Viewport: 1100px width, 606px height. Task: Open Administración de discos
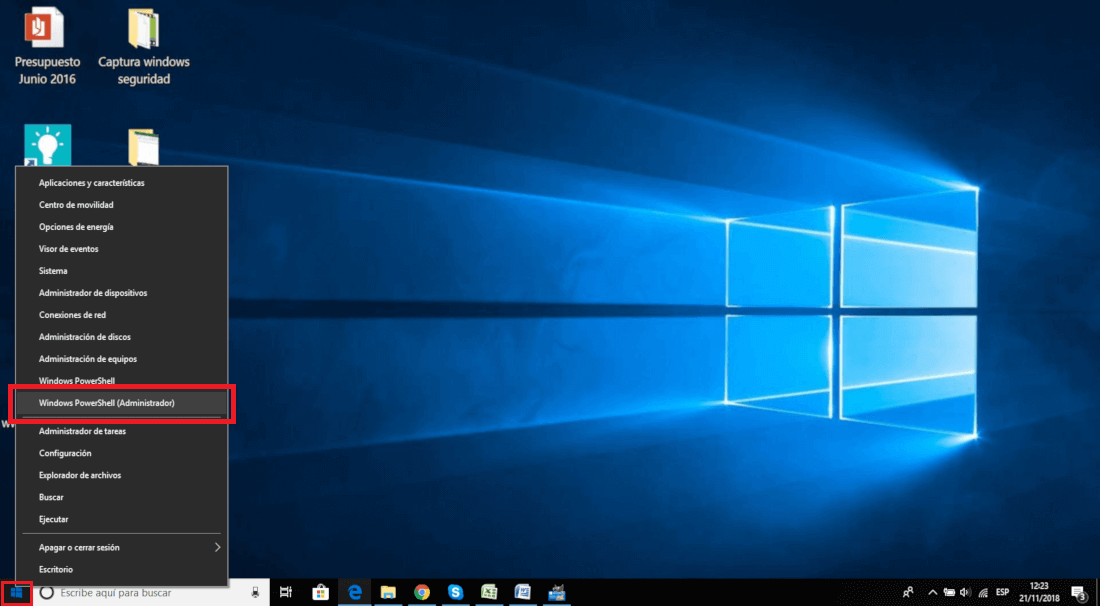tap(122, 337)
